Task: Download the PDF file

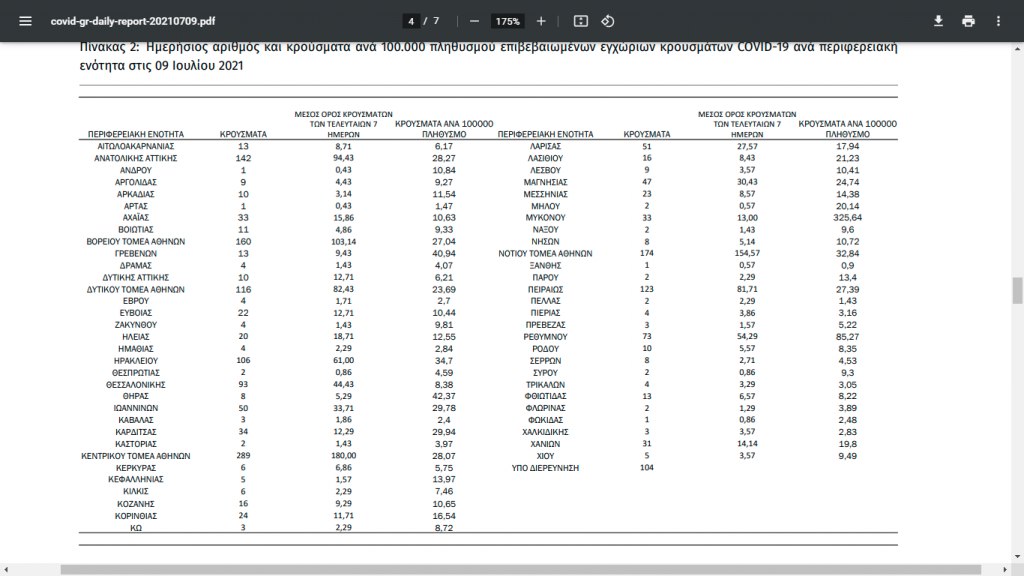Action: click(938, 21)
